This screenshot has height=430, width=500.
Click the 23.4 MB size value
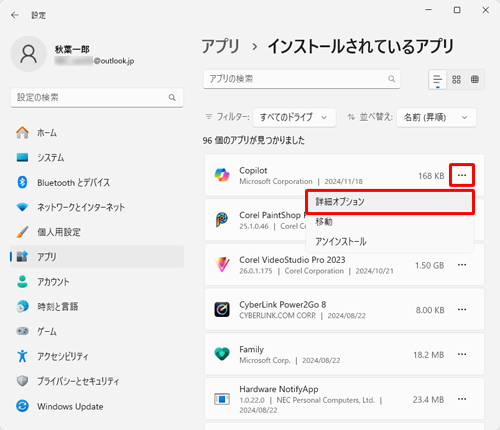pos(429,399)
